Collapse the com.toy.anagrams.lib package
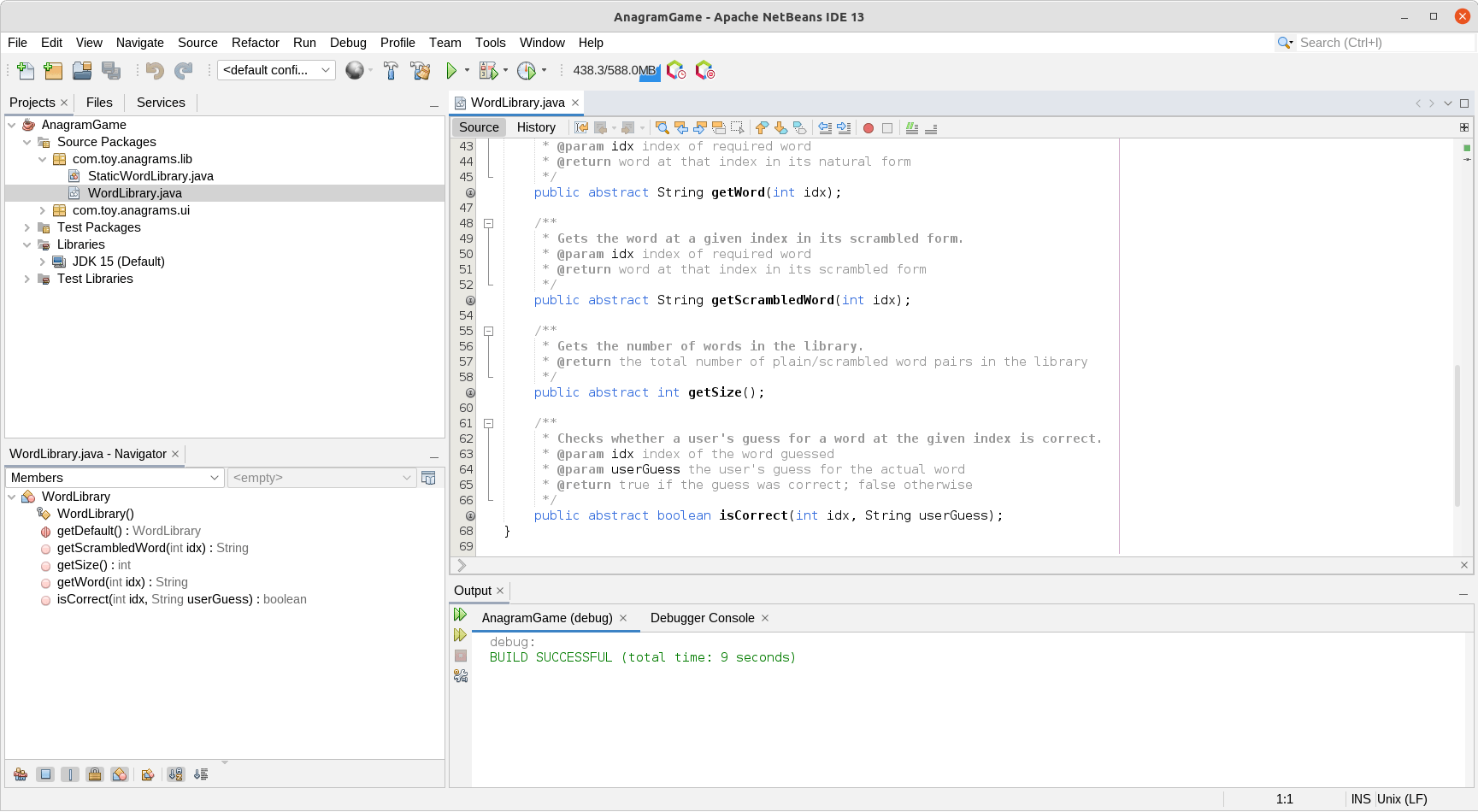Screen dimensions: 1478x812 (x=42, y=159)
